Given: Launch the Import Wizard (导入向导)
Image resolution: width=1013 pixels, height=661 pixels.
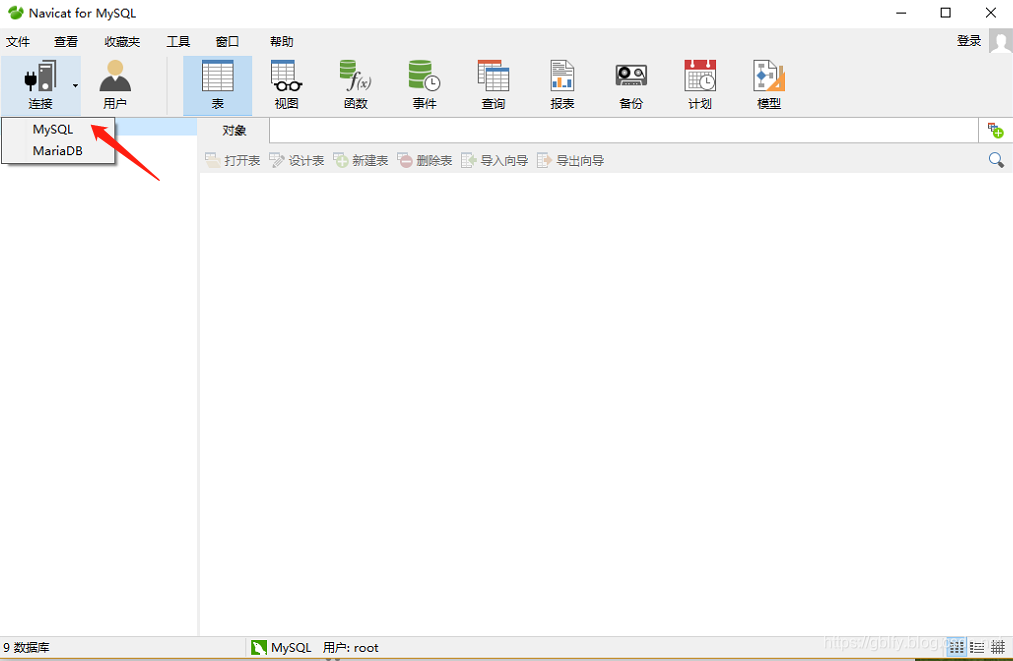Looking at the screenshot, I should tap(494, 160).
